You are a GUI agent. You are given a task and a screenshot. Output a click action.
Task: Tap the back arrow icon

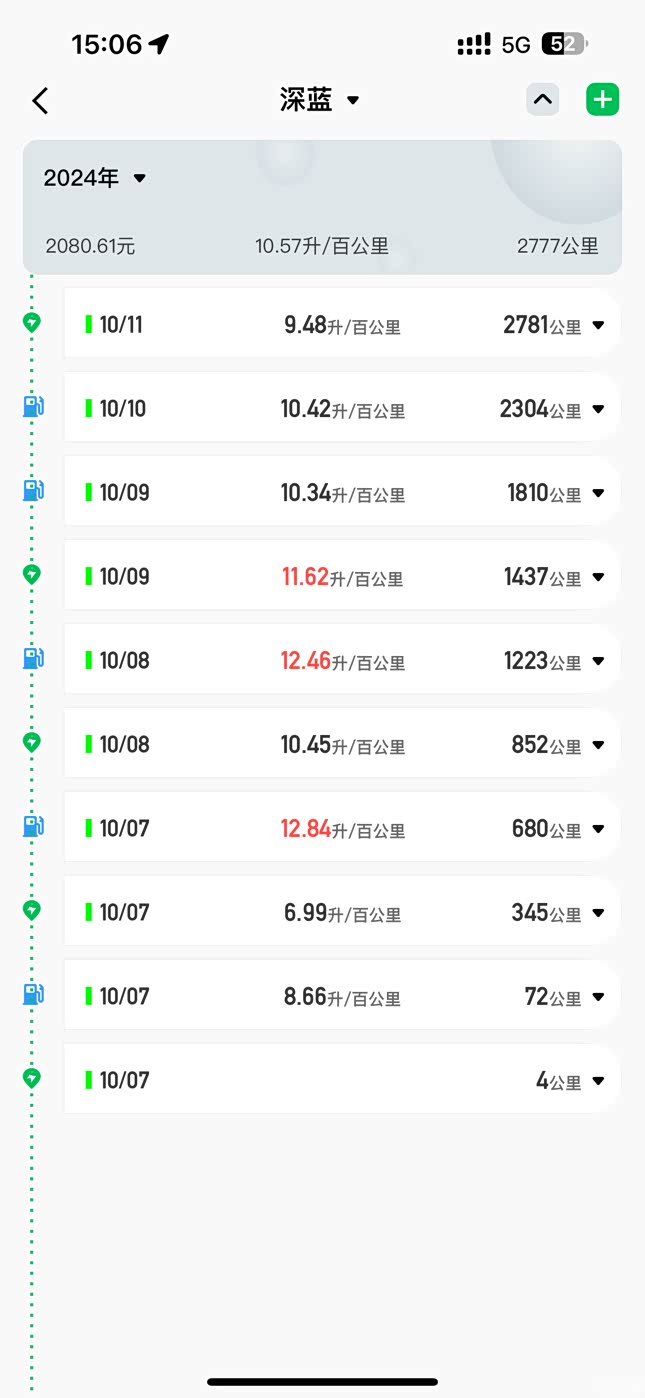pyautogui.click(x=40, y=100)
